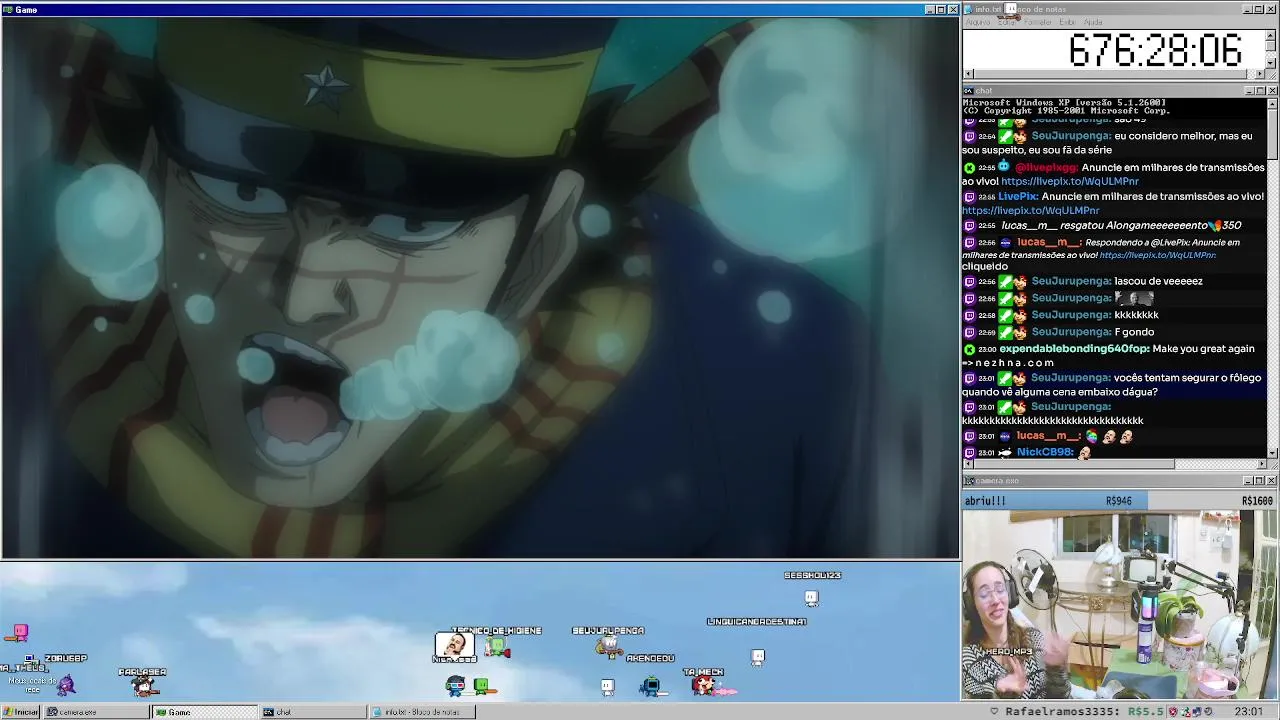Click the ZORUGBP character in the overlay

pos(66,683)
